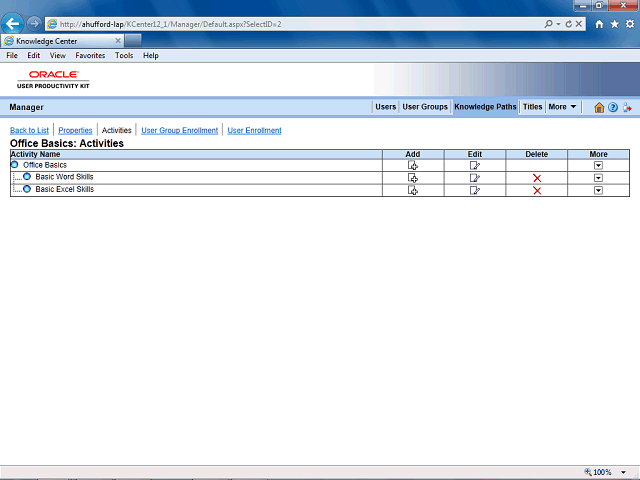Open the User Group Enrollment link
This screenshot has height=480, width=640.
[x=180, y=130]
